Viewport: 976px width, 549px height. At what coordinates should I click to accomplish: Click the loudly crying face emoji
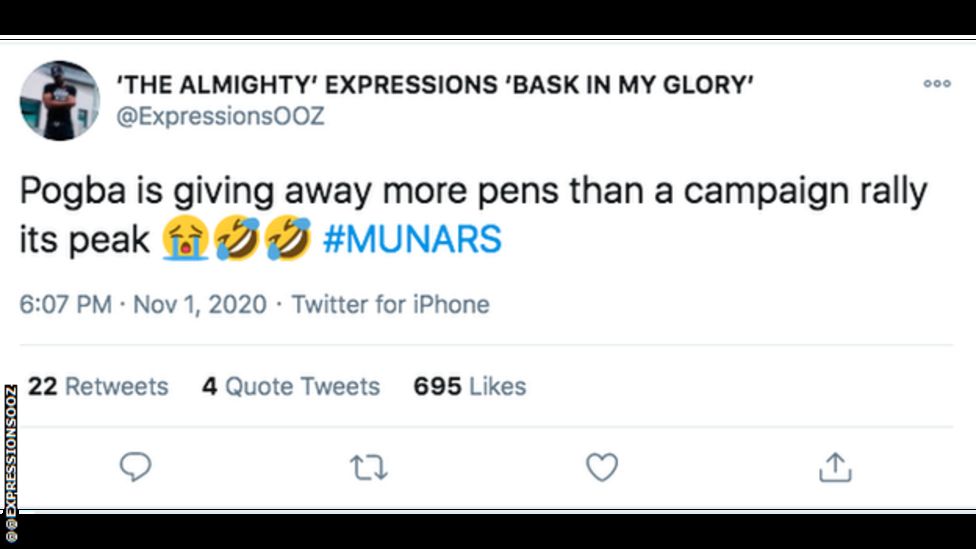[185, 240]
